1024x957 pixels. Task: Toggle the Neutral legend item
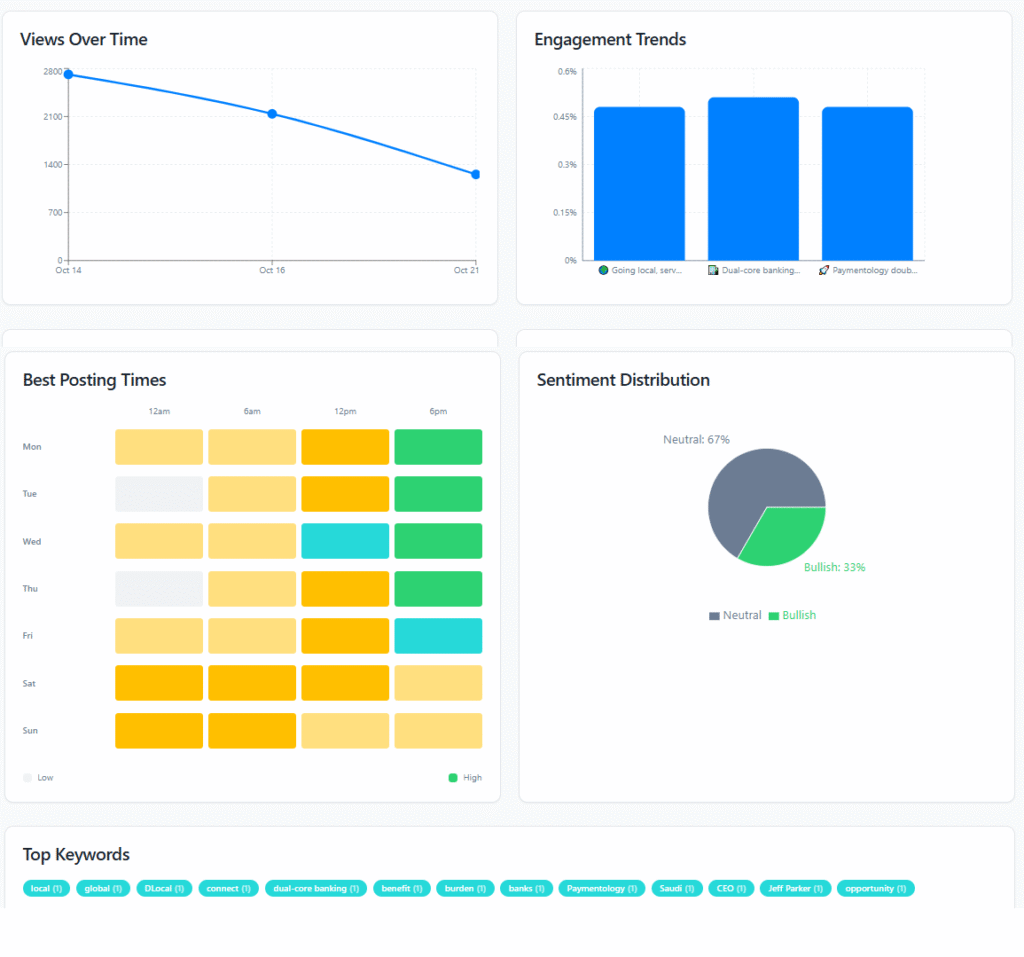click(x=735, y=615)
